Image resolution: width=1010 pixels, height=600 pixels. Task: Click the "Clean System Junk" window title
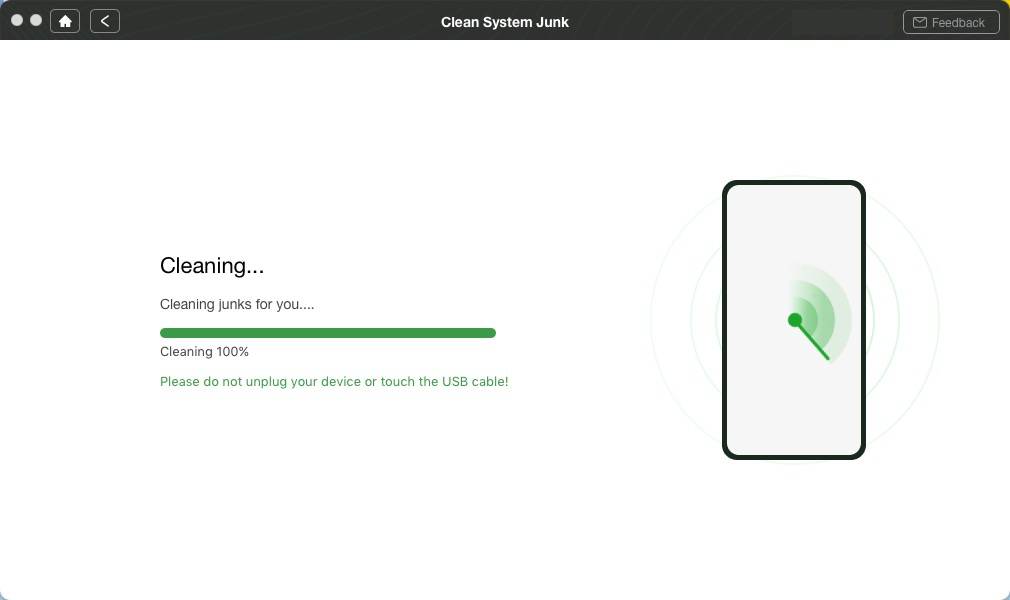(x=504, y=22)
